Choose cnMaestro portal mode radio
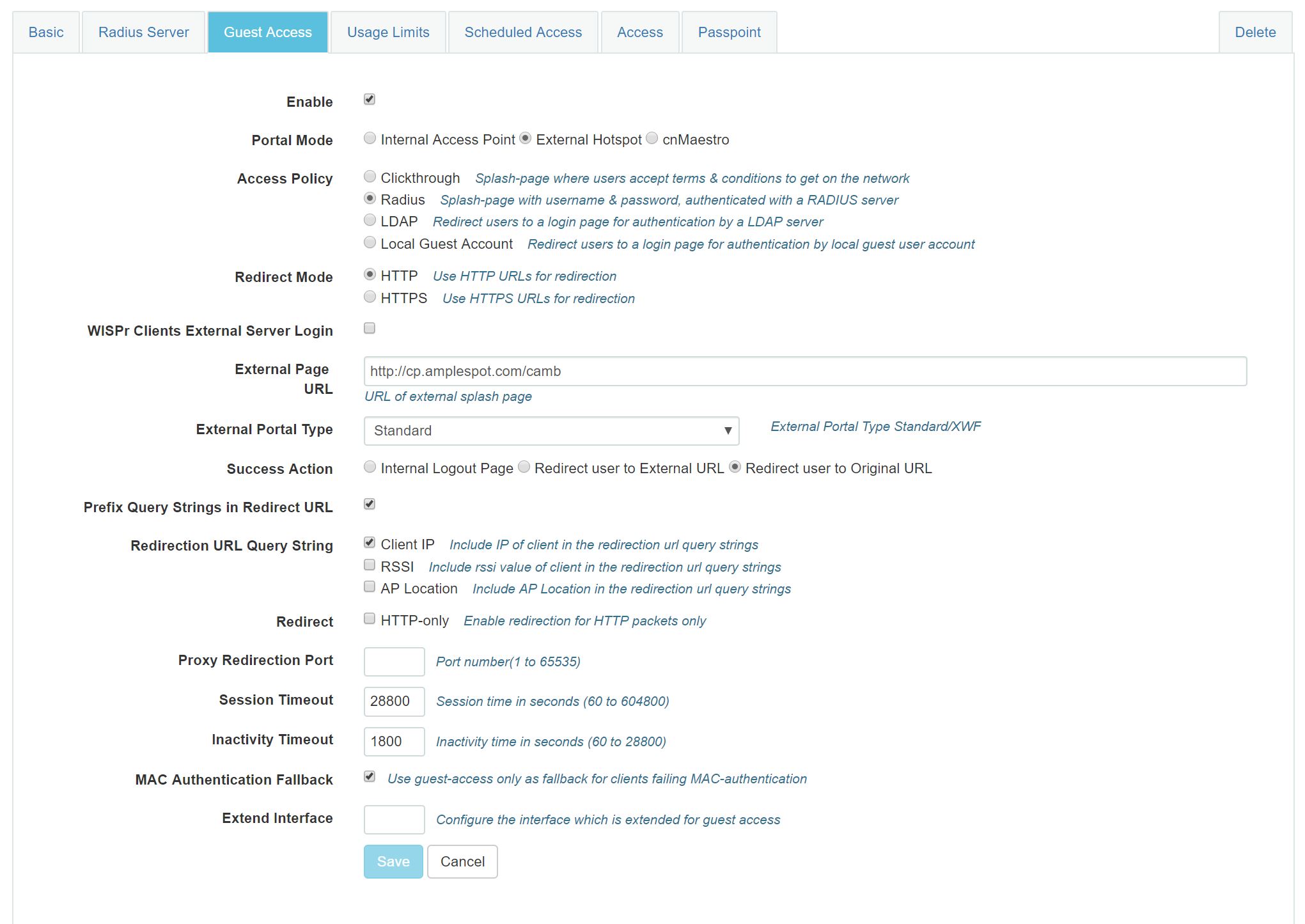The height and width of the screenshot is (924, 1305). pyautogui.click(x=652, y=139)
